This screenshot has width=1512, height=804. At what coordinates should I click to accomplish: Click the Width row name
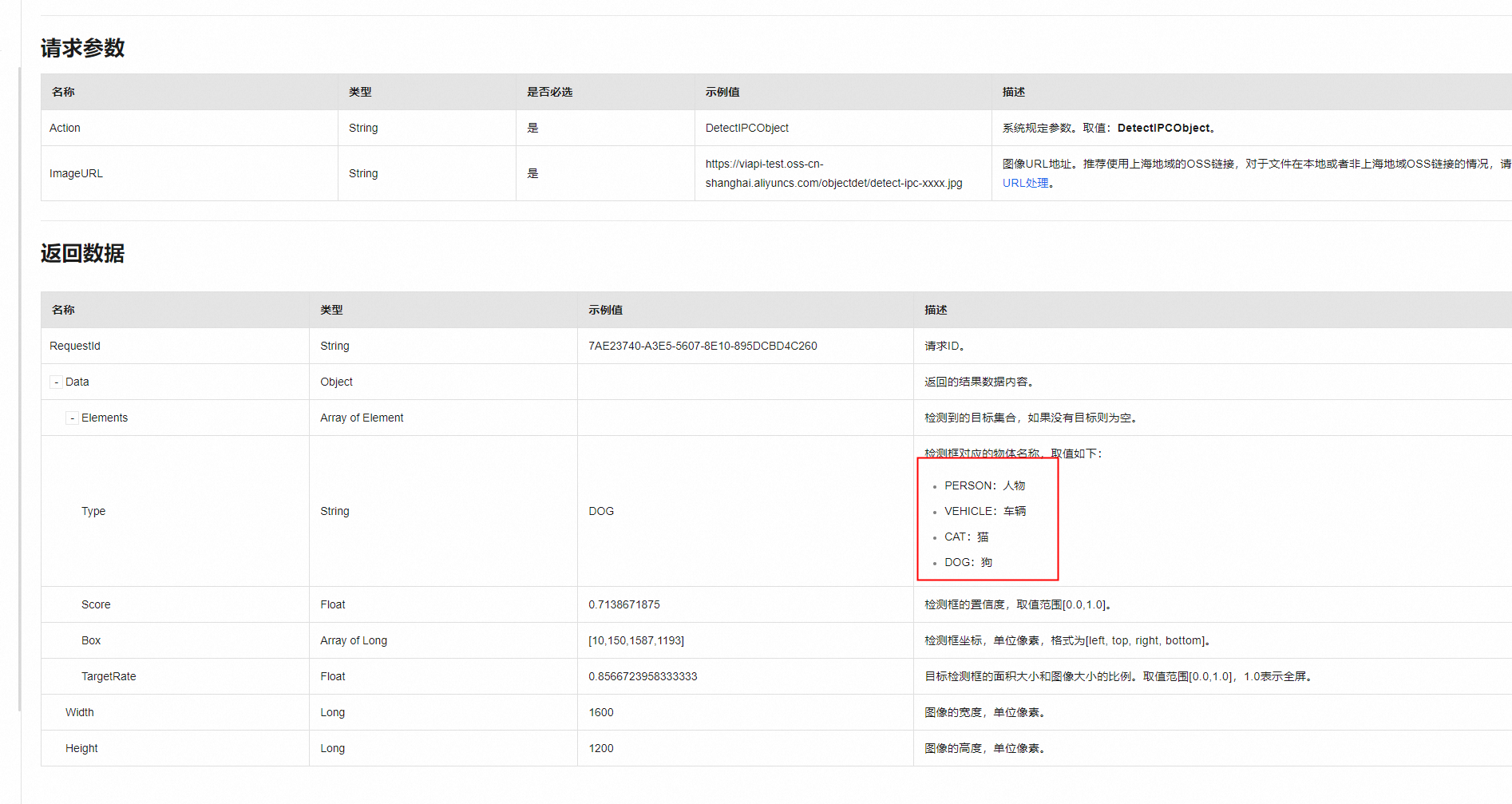coord(80,712)
